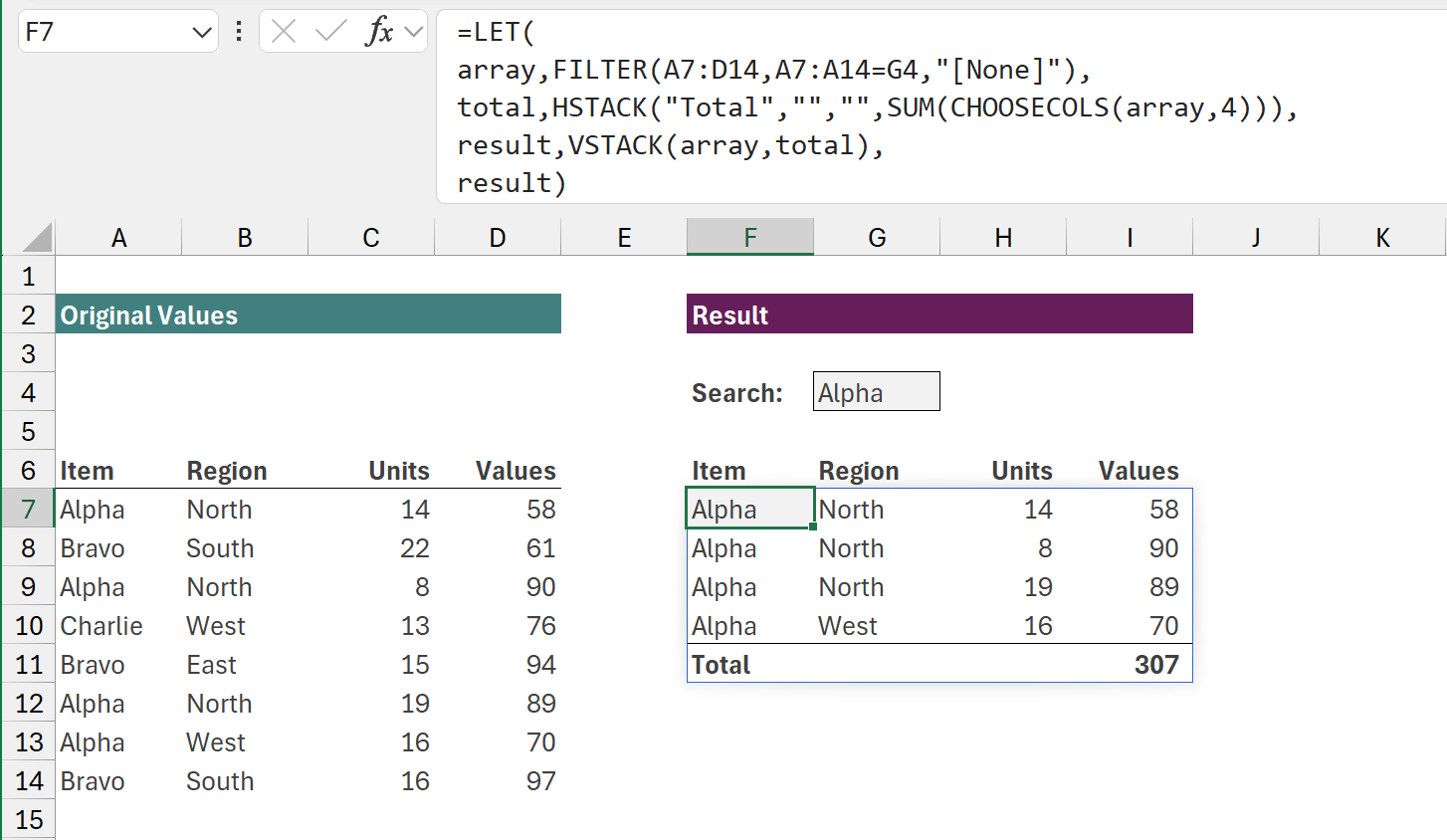Select the search input containing Alpha
This screenshot has width=1447, height=840.
[x=876, y=391]
